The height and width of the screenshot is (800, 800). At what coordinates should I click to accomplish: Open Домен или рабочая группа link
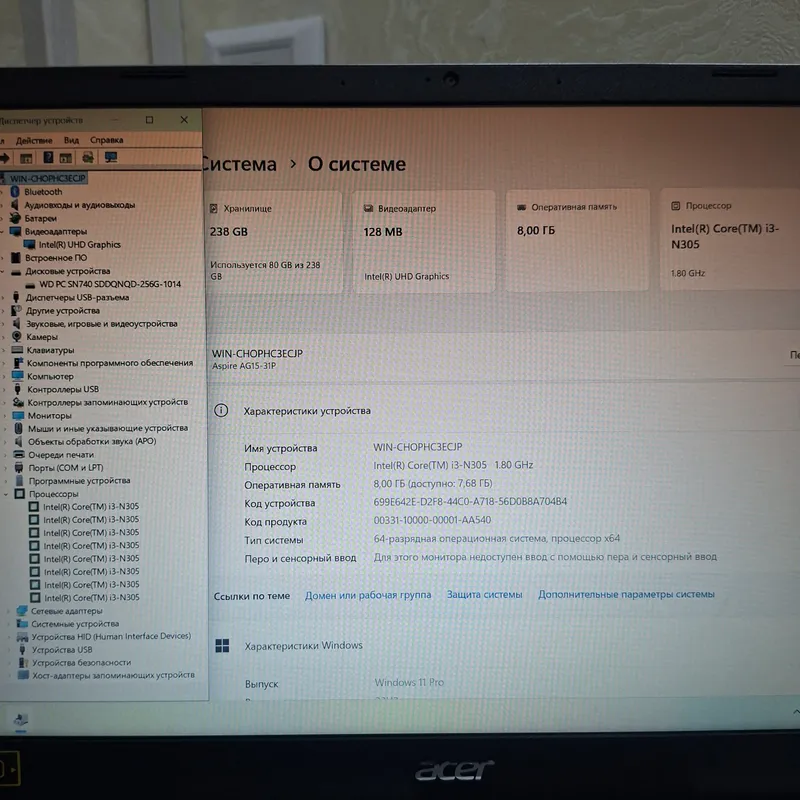(368, 595)
